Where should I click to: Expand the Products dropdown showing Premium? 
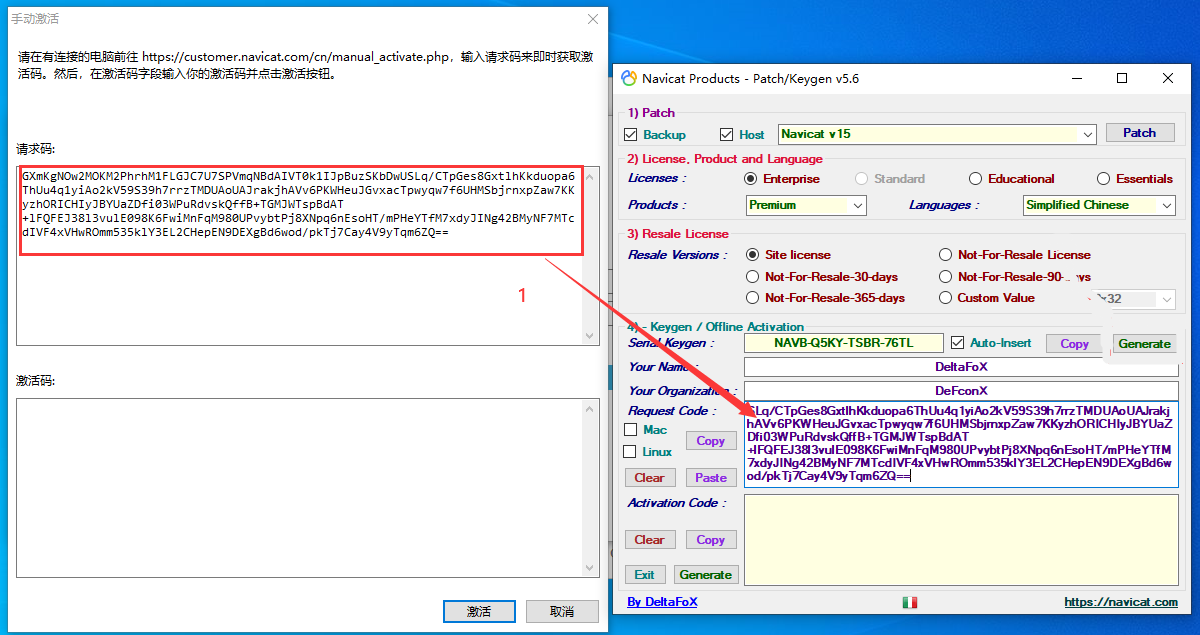tap(858, 205)
